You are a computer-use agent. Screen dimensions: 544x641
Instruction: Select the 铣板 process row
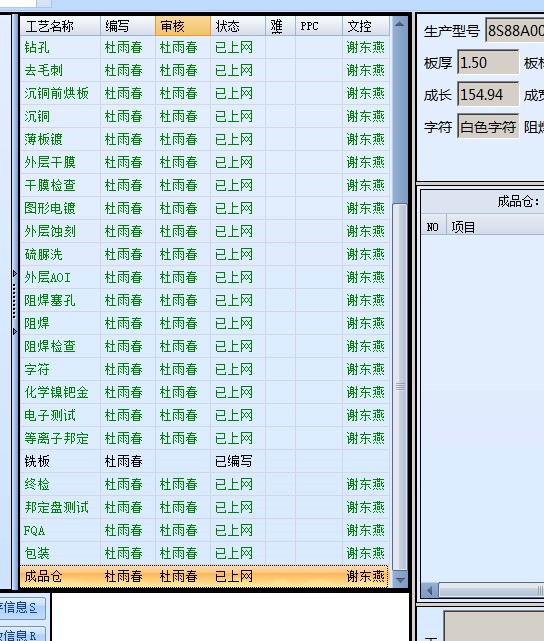click(x=205, y=462)
